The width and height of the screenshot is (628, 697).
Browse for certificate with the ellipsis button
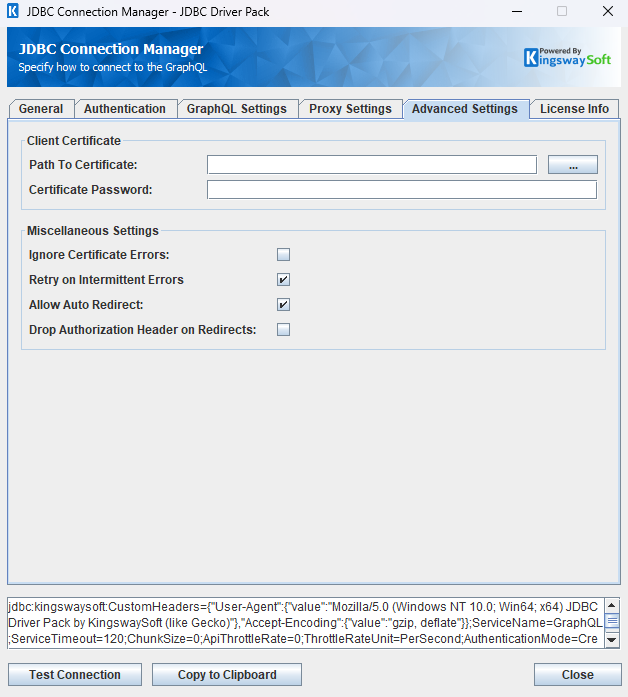pyautogui.click(x=573, y=165)
